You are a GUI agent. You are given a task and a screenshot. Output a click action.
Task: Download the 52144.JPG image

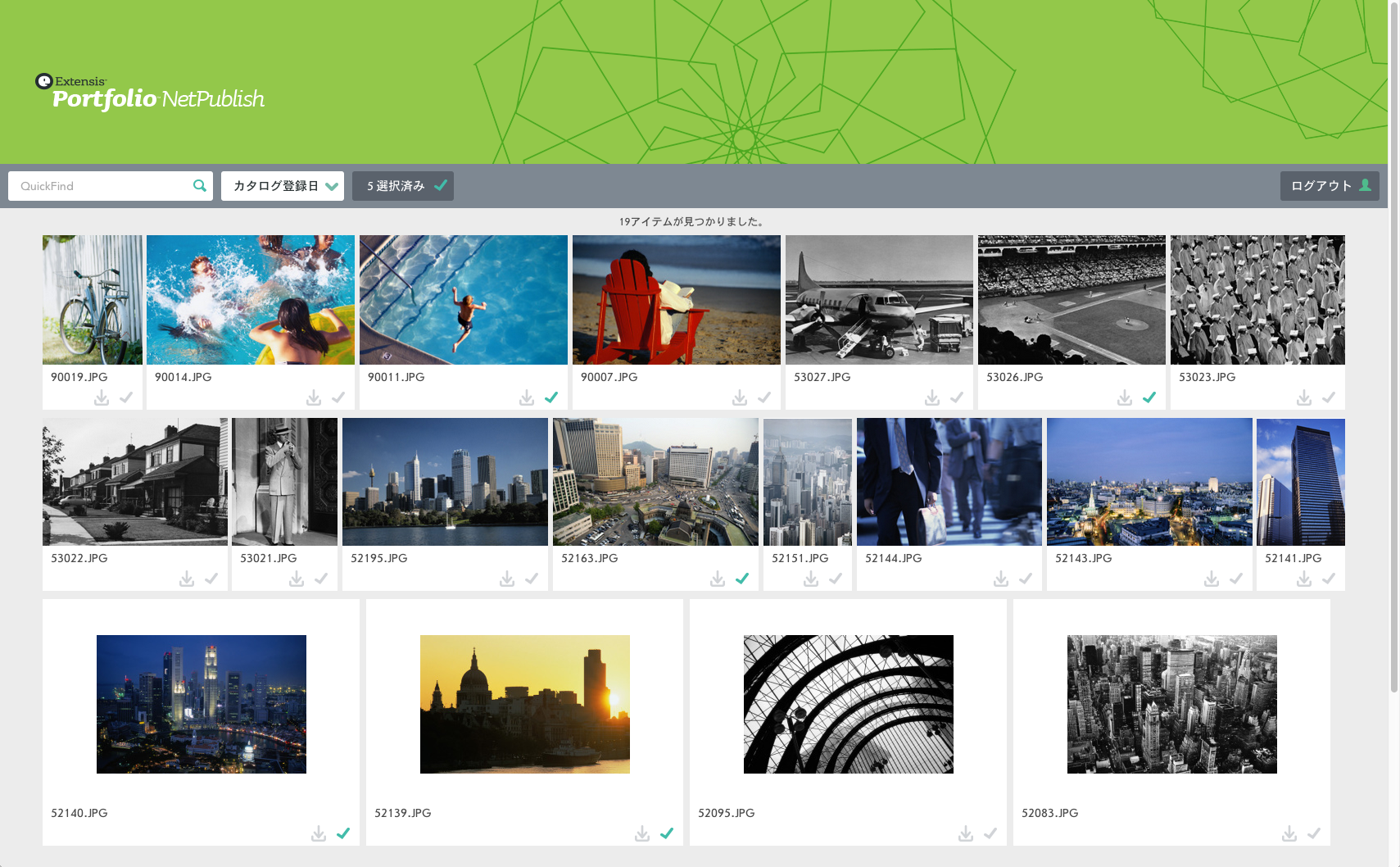[1001, 579]
